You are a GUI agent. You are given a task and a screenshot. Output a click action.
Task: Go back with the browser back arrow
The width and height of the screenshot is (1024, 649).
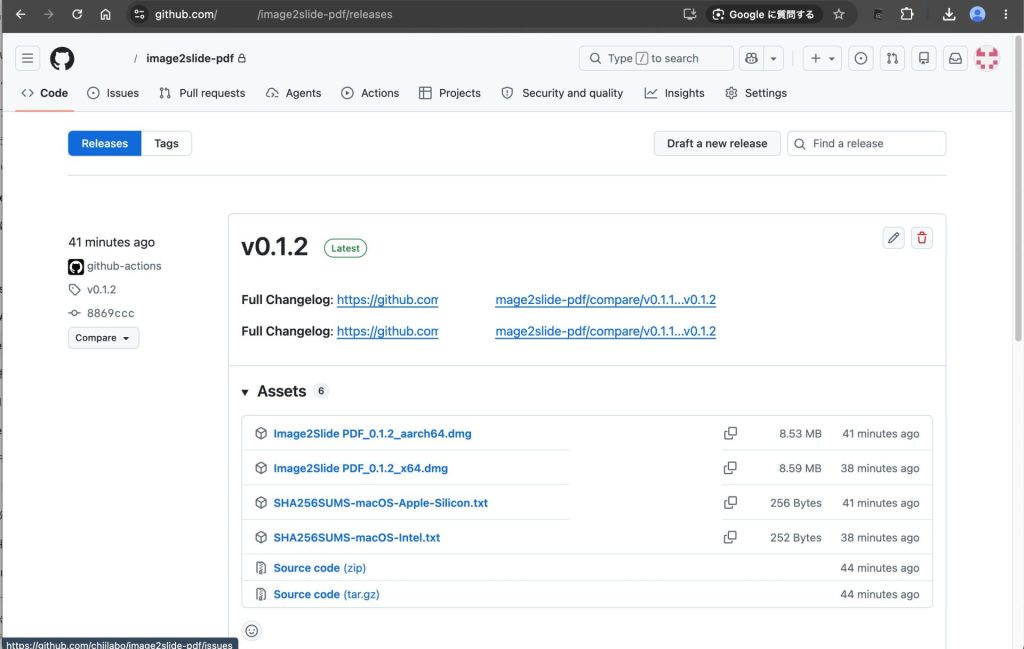click(21, 14)
